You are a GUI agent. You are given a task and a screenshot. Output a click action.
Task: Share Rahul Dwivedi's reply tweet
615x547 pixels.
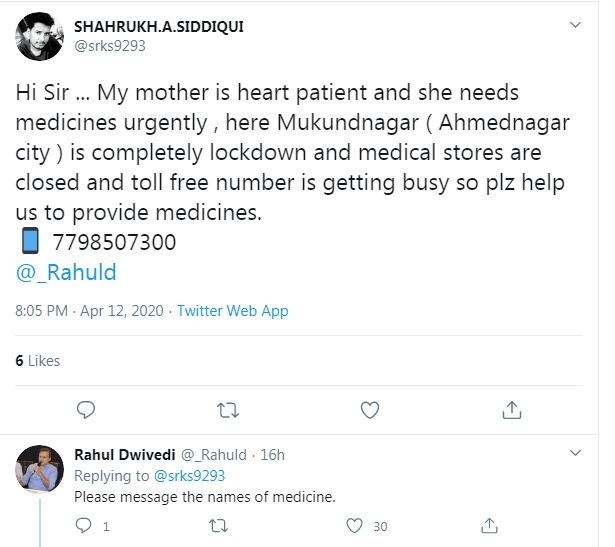click(490, 525)
